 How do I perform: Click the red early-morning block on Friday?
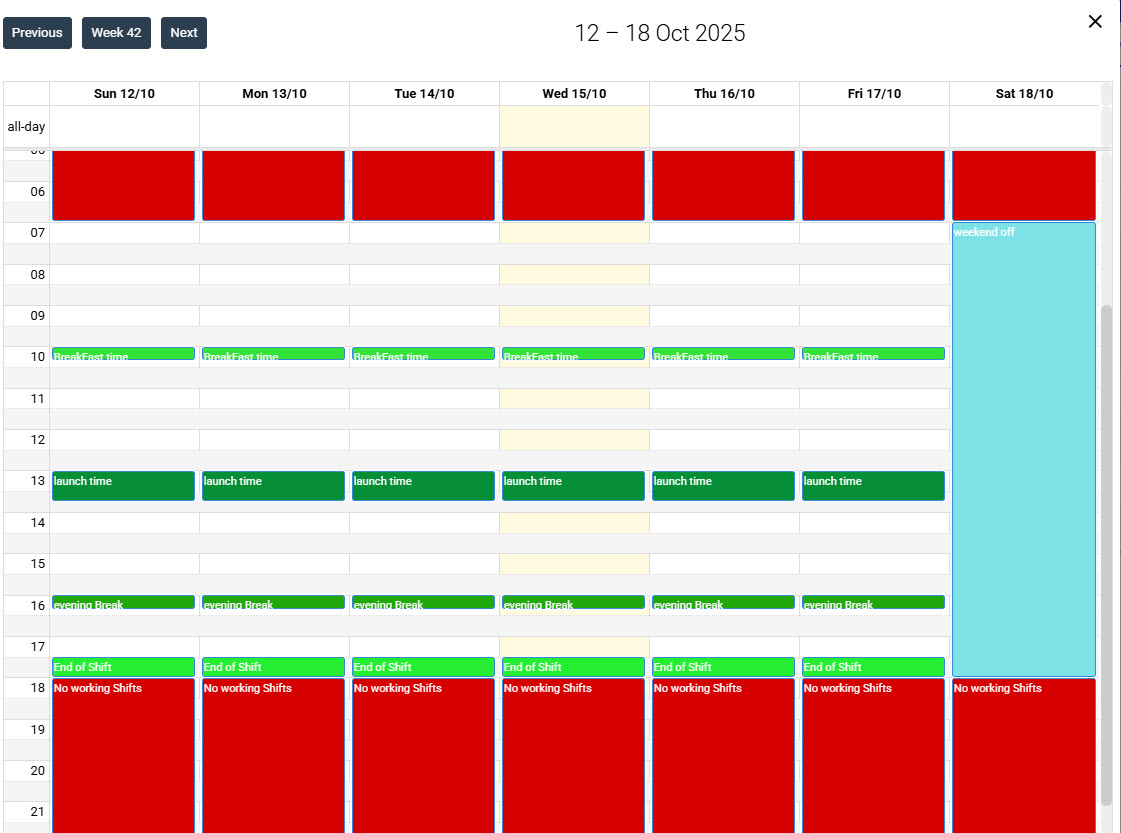pos(873,185)
